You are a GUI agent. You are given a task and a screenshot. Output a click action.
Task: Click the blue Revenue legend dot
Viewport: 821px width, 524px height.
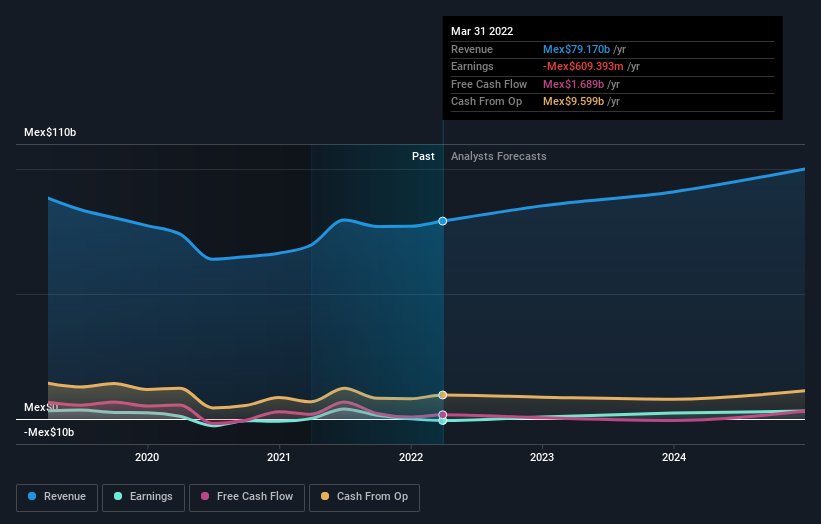(x=32, y=496)
